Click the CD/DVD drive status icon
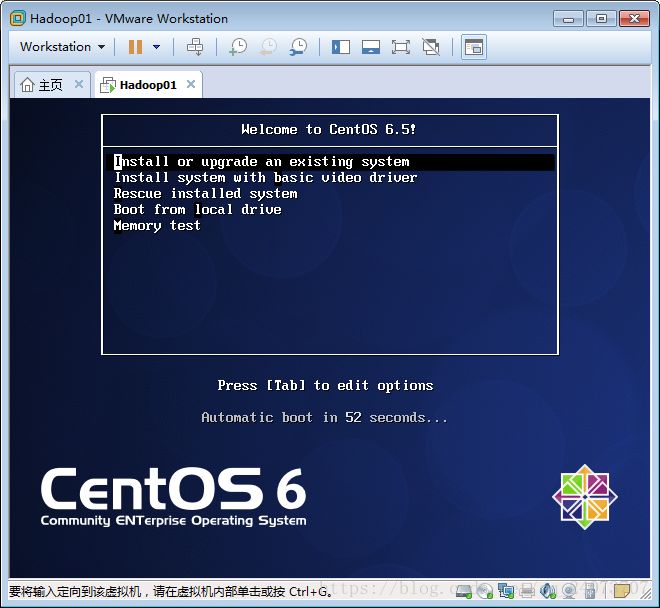The width and height of the screenshot is (660, 608). pos(485,591)
